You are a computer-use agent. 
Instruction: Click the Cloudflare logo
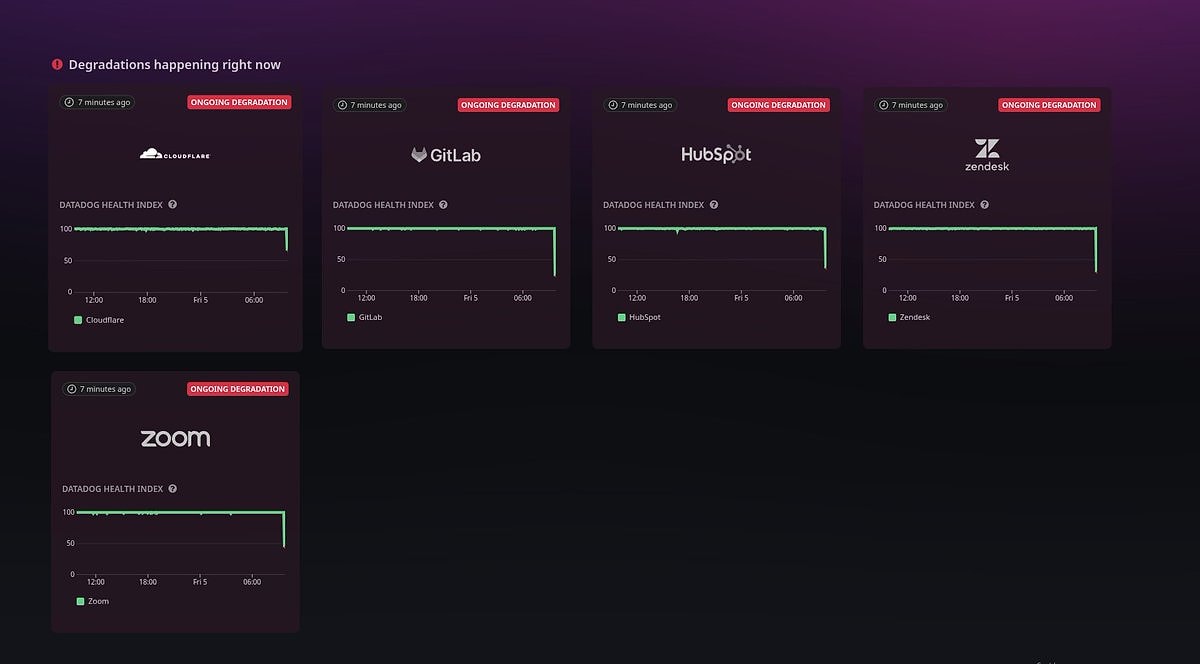(x=175, y=154)
